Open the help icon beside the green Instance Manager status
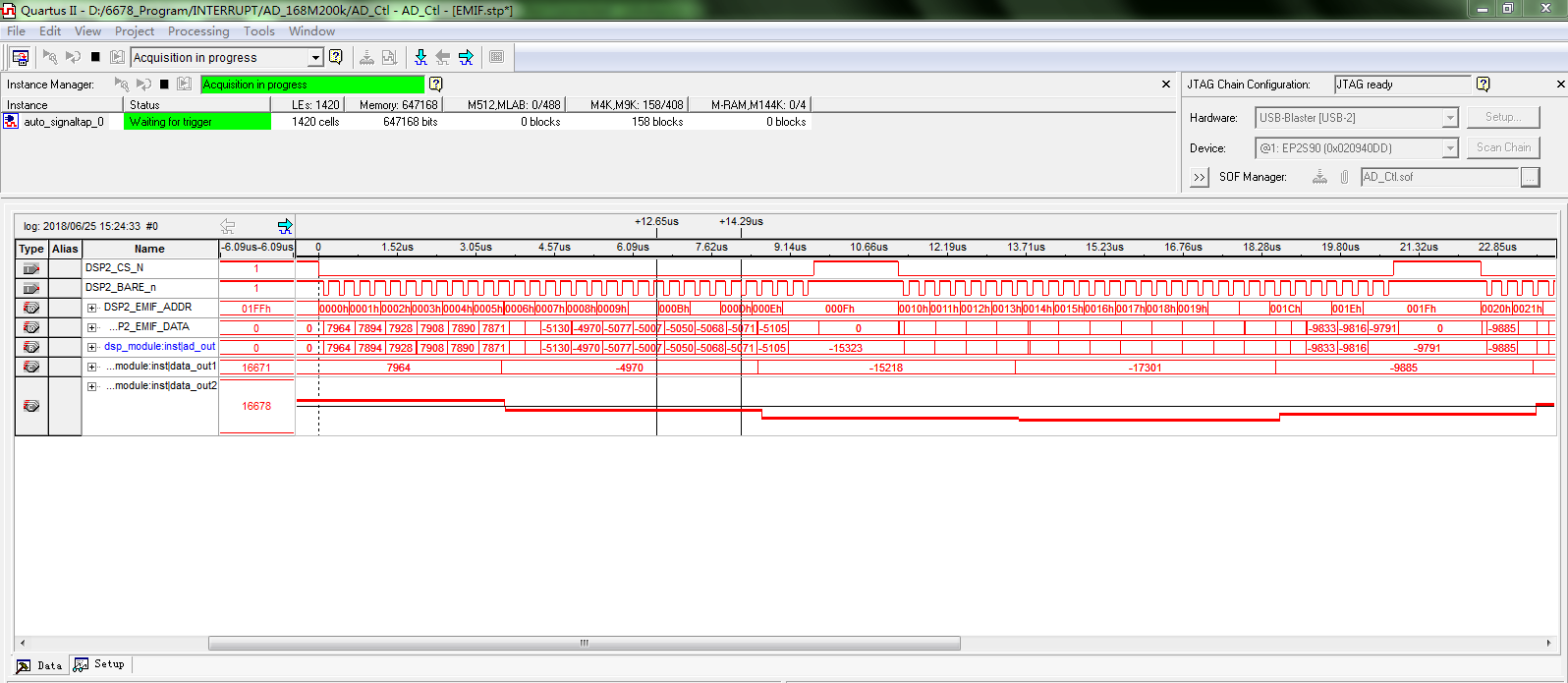 tap(436, 85)
